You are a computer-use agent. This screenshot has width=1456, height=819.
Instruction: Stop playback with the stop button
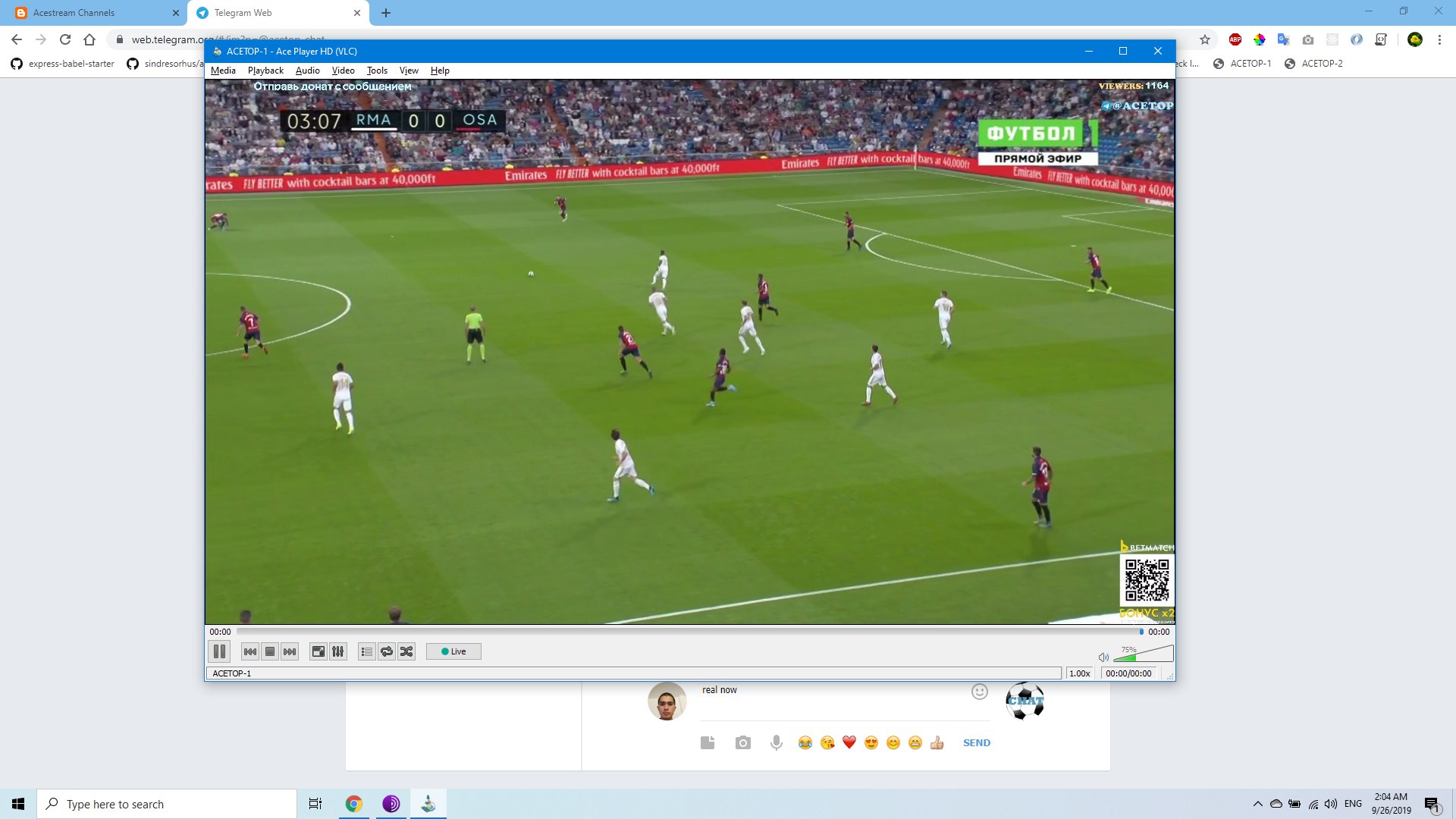[x=270, y=651]
